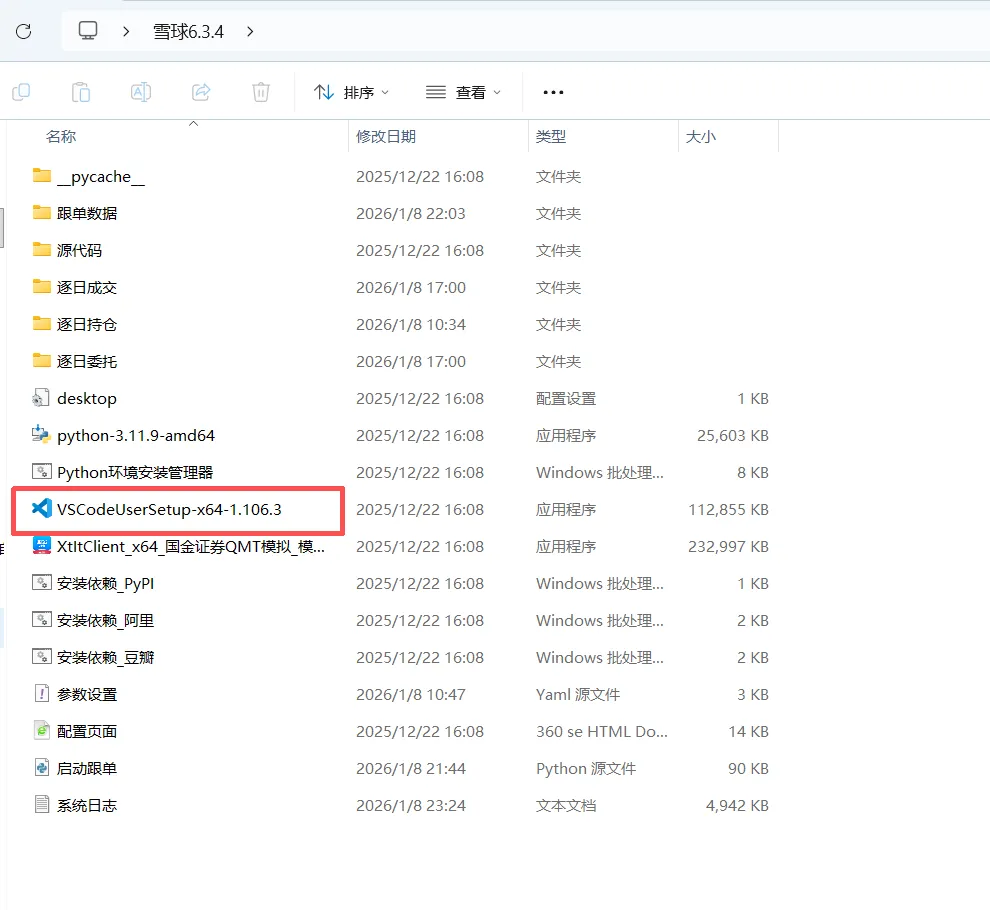Click file name __pycache__

(101, 177)
